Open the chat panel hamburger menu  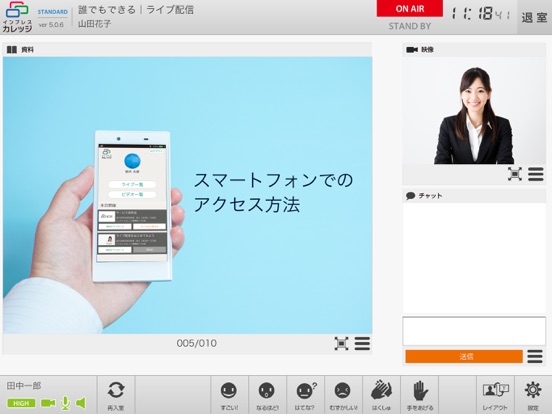coord(535,356)
